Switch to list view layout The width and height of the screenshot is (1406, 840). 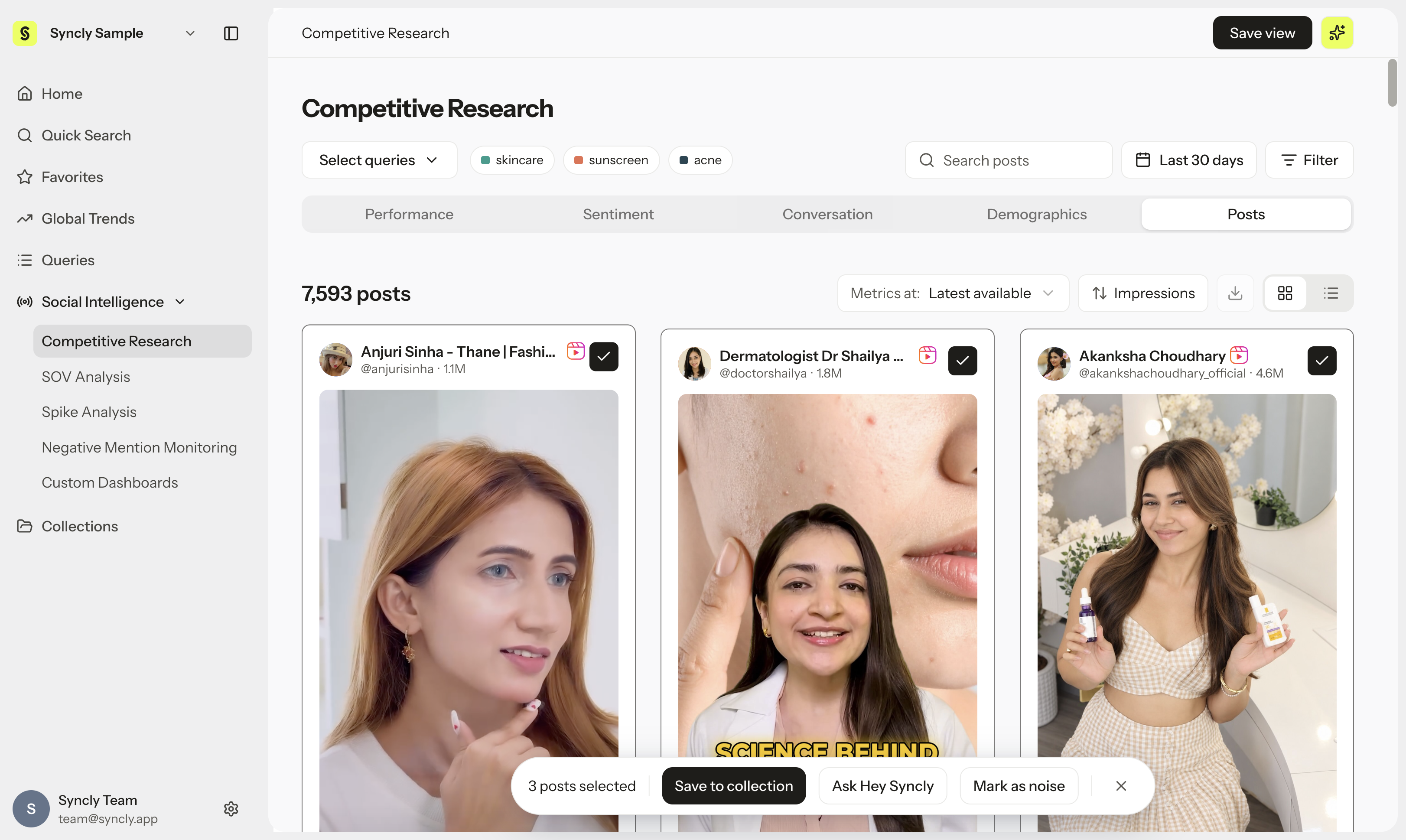(1331, 293)
